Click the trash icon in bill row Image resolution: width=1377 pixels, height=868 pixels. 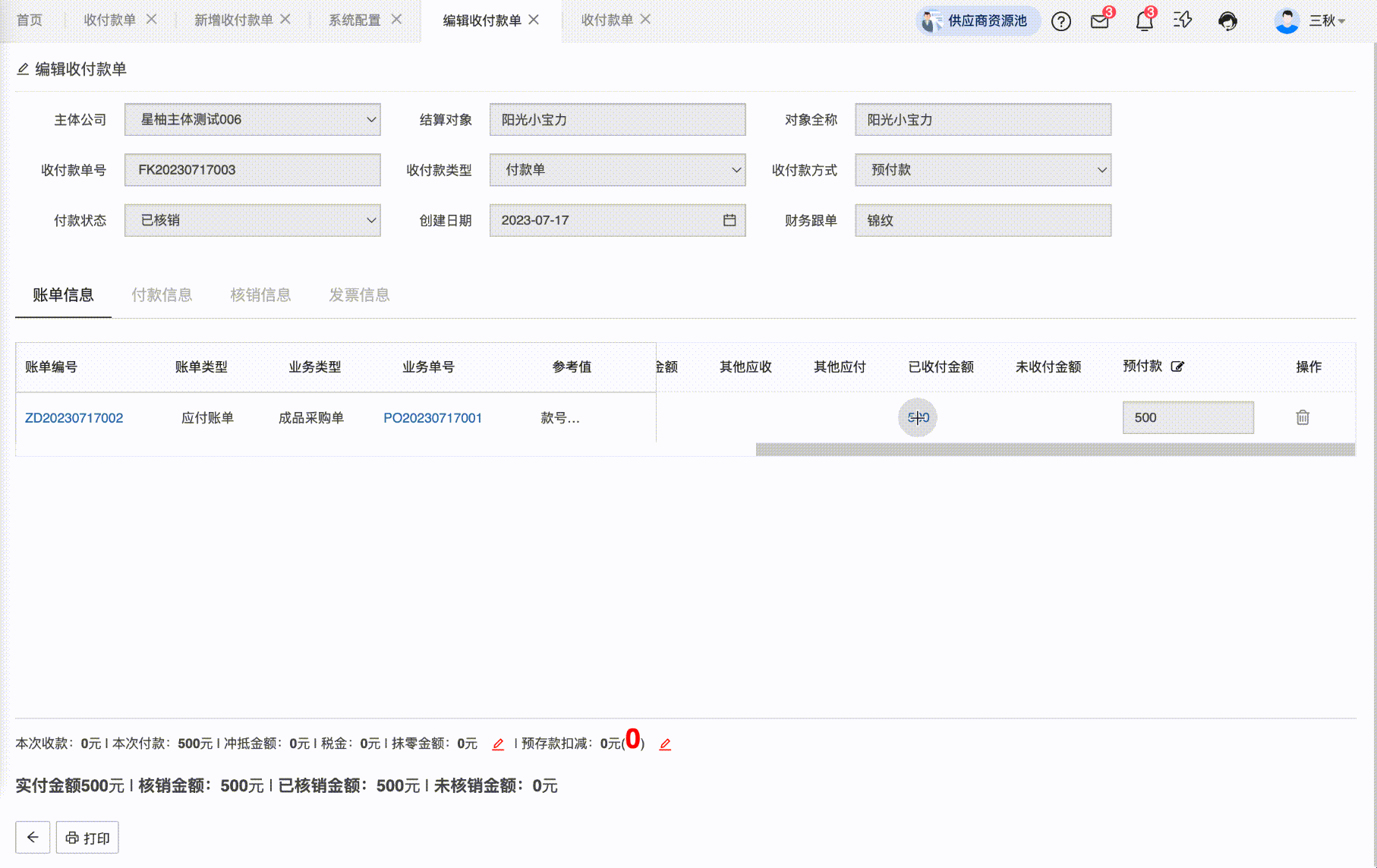1303,417
